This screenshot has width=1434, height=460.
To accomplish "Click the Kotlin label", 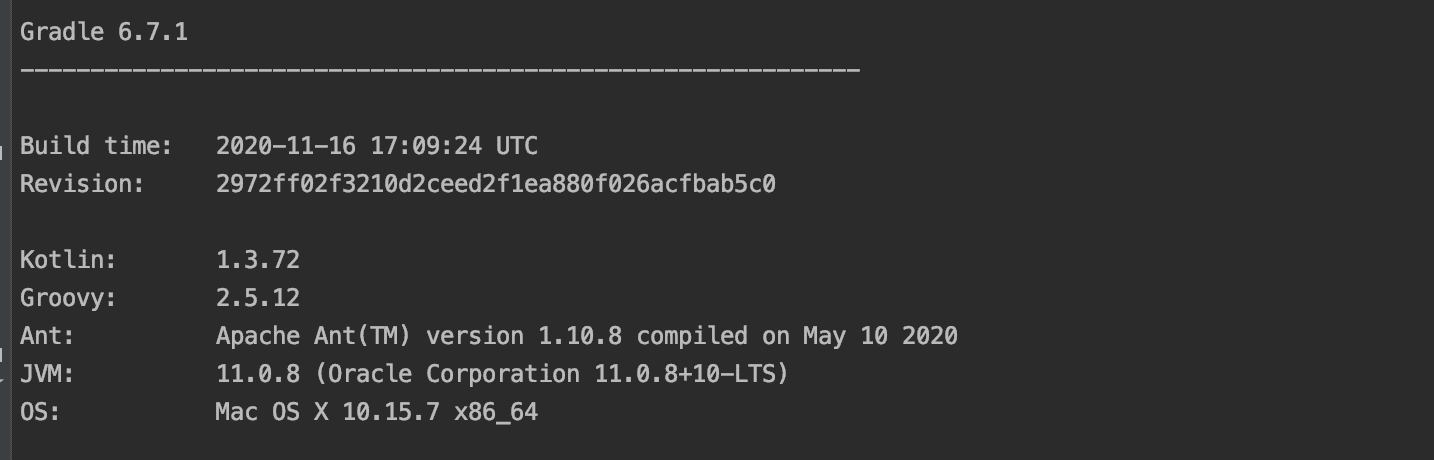I will pyautogui.click(x=69, y=260).
